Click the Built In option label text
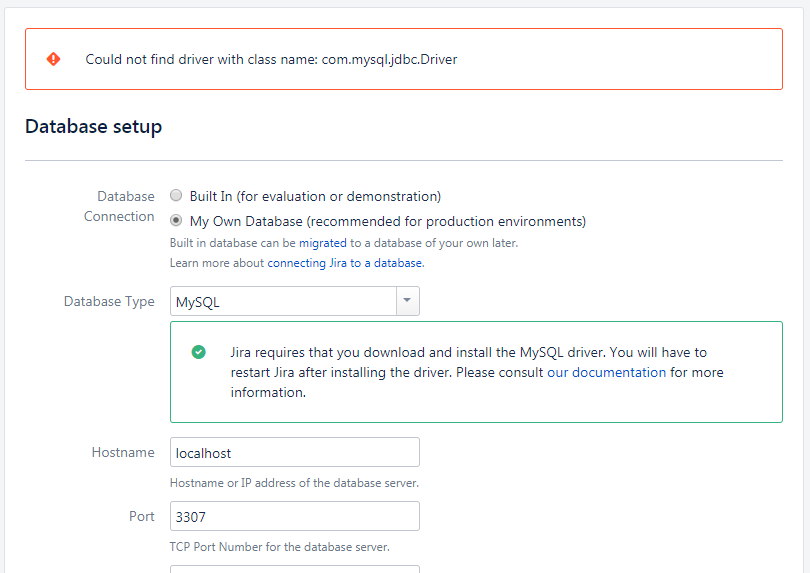The image size is (810, 573). click(x=315, y=196)
